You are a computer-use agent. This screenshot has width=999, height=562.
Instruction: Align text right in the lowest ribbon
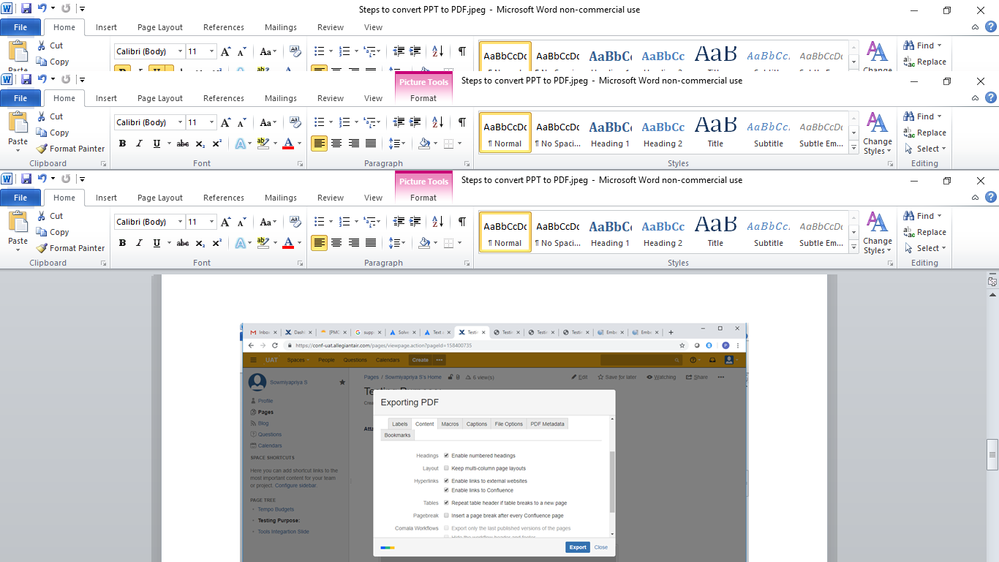[354, 243]
